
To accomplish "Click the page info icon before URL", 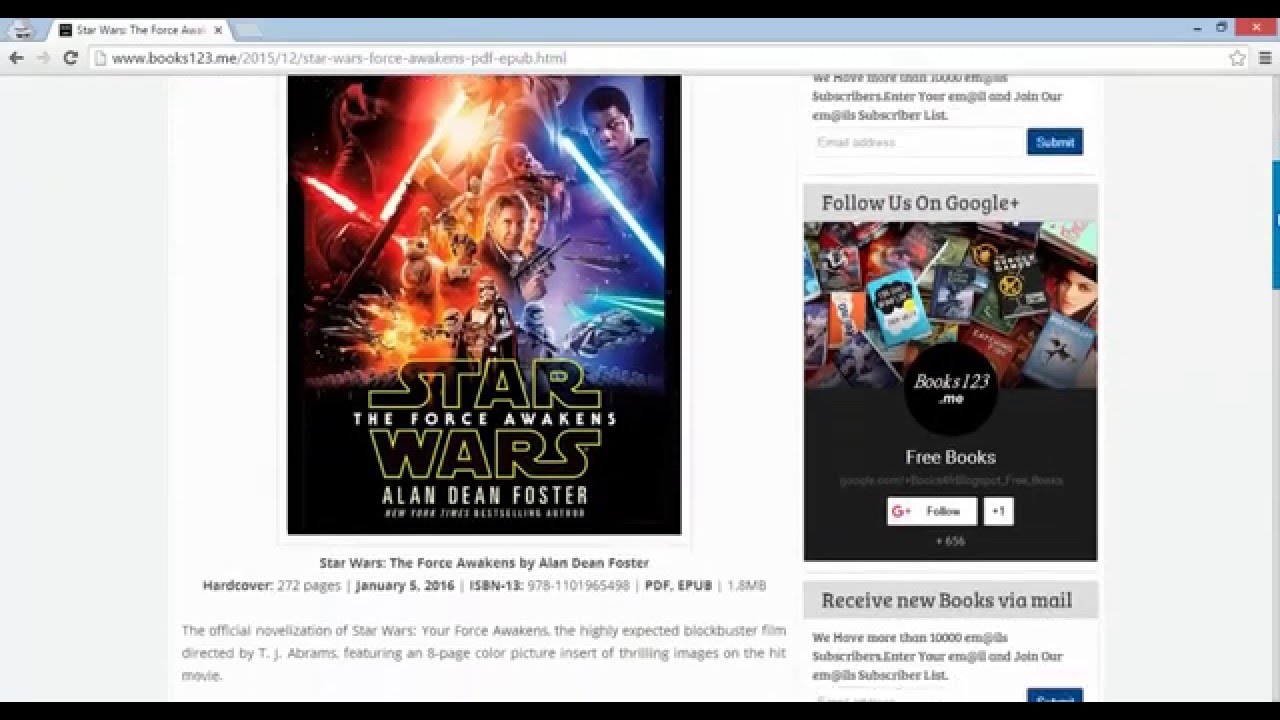I will (99, 58).
